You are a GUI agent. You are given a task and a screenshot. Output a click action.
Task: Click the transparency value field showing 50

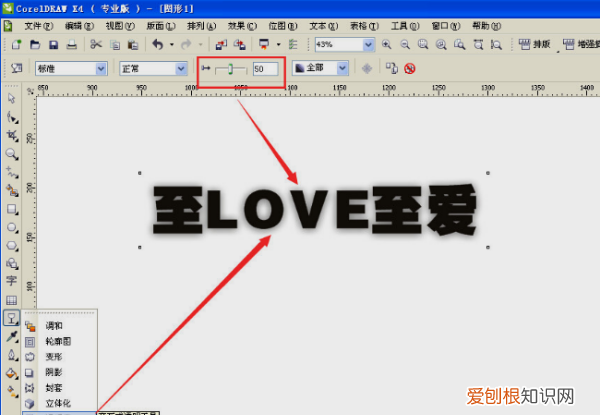(266, 69)
